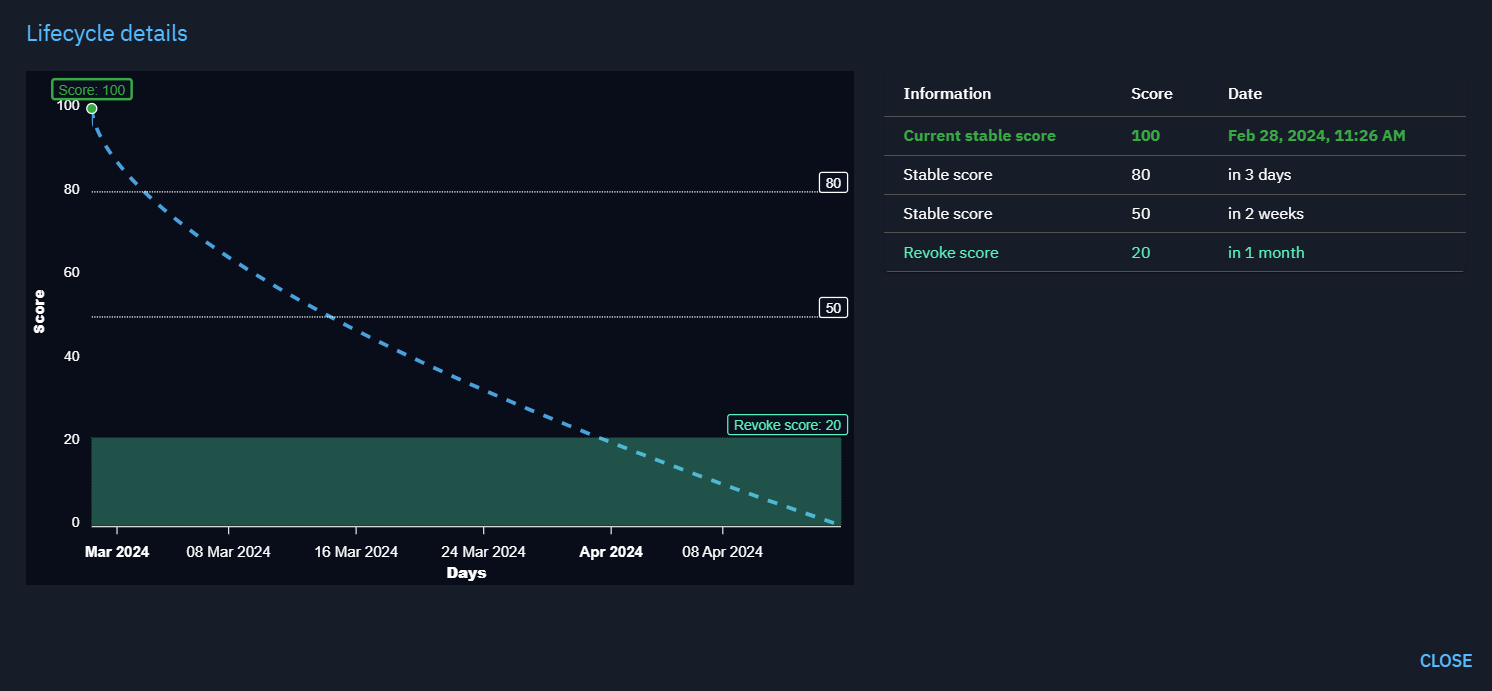Click the 'Mar 2024' x-axis label
This screenshot has width=1492, height=691.
[117, 552]
